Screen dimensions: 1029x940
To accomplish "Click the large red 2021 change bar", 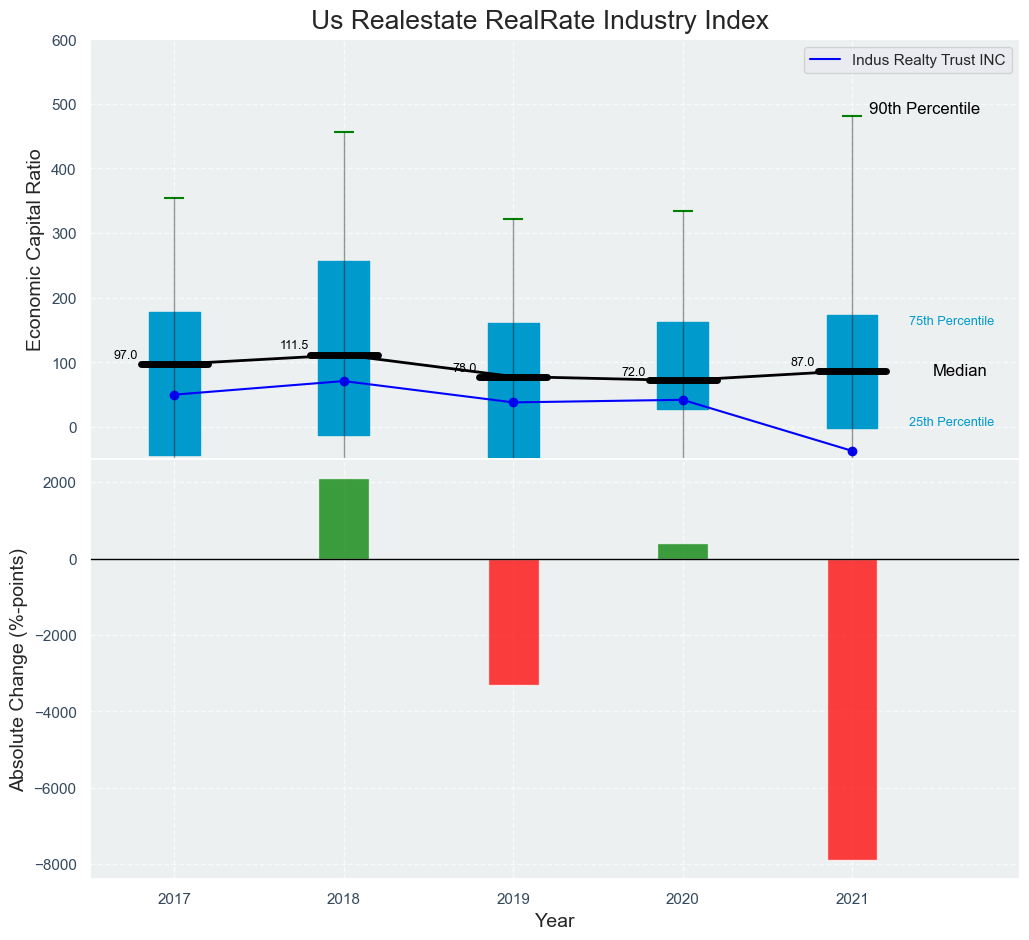I will click(x=852, y=708).
